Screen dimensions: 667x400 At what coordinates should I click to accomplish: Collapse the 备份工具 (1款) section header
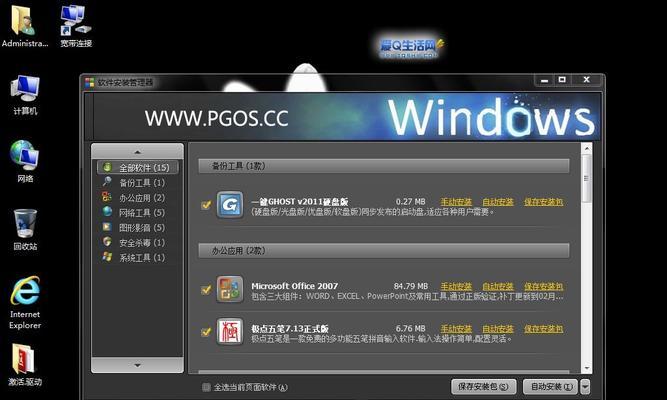[384, 166]
